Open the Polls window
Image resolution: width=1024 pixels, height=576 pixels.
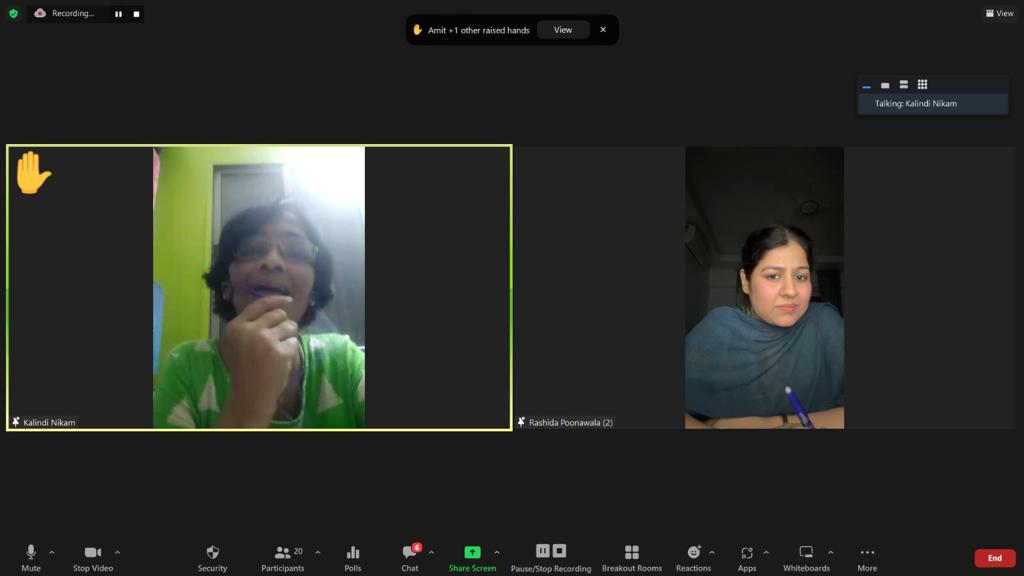[x=353, y=558]
